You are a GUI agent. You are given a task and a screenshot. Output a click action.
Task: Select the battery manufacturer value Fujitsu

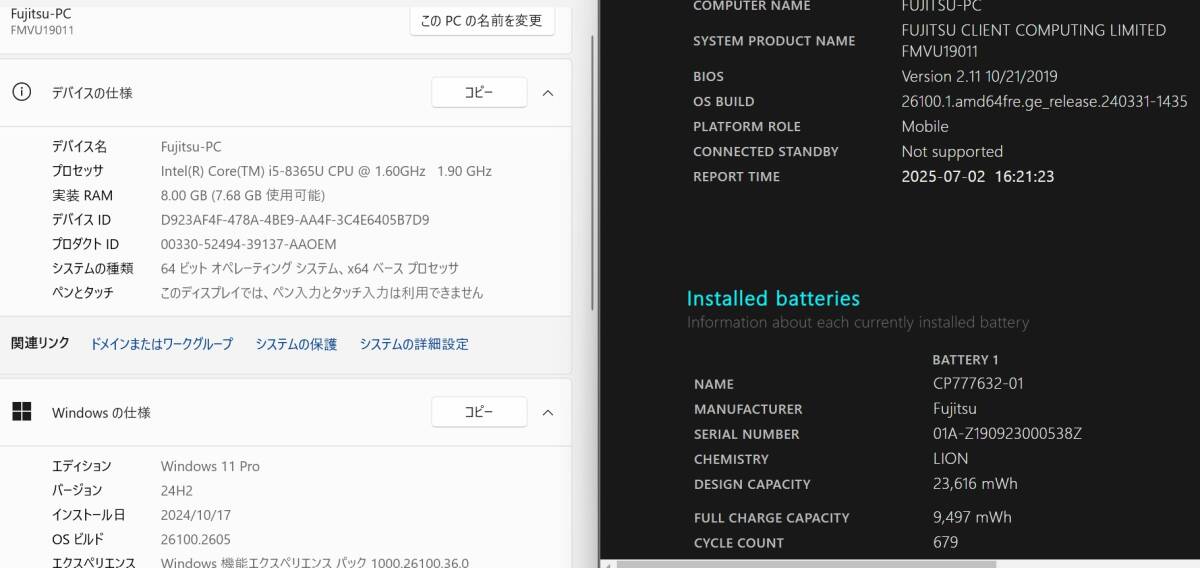[954, 408]
